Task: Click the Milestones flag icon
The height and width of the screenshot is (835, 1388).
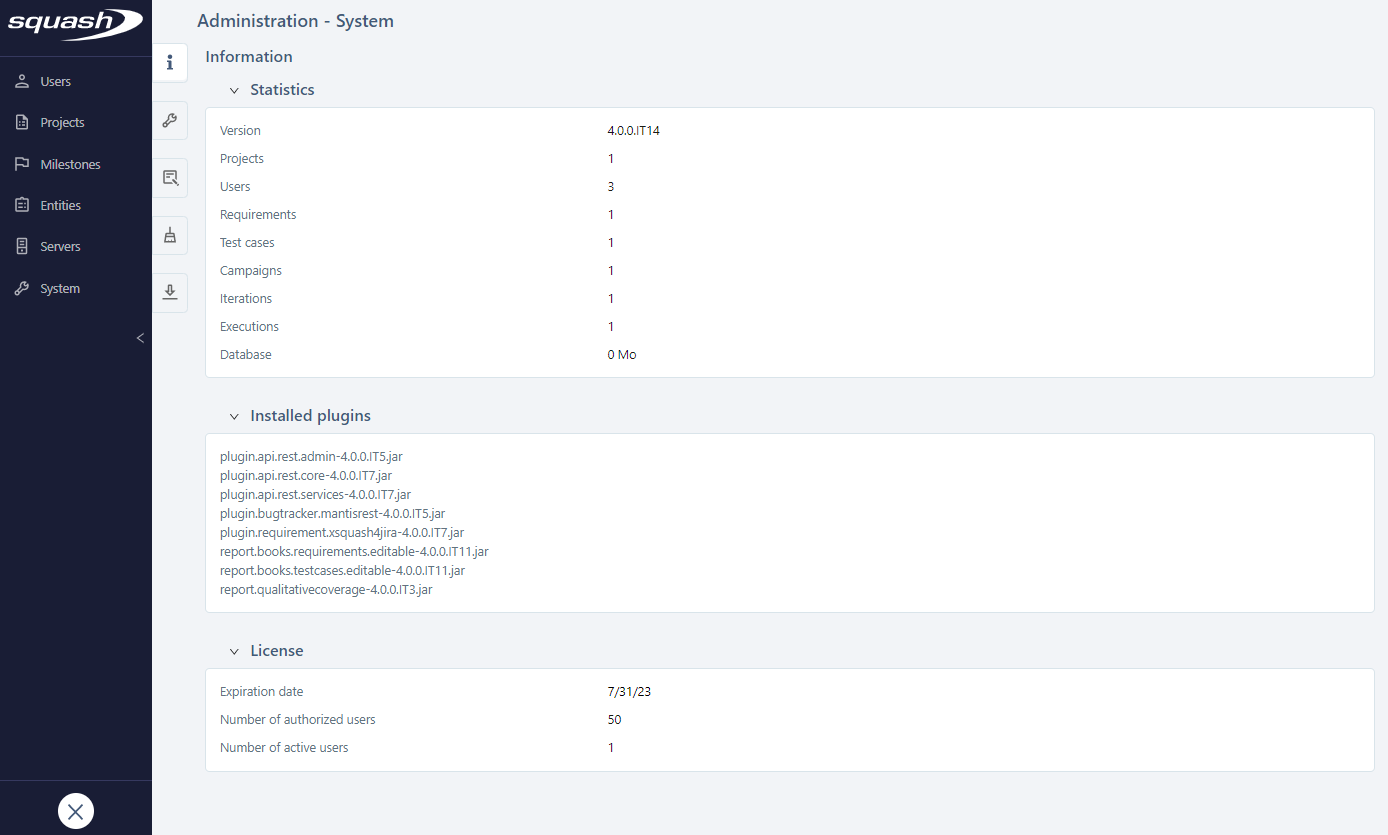Action: point(21,163)
